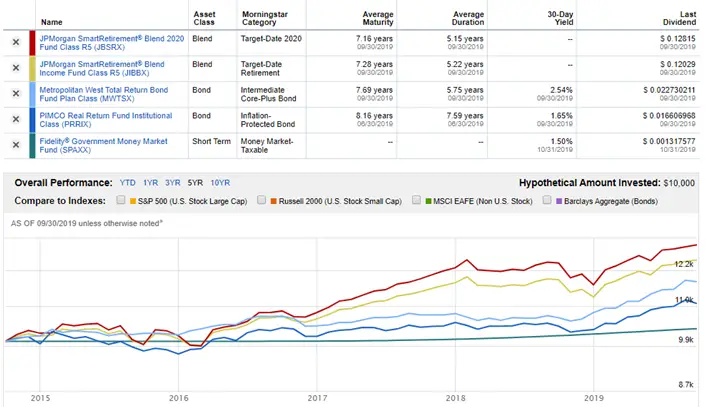This screenshot has width=706, height=407.
Task: Click the Morningstar Category column header
Action: click(265, 18)
